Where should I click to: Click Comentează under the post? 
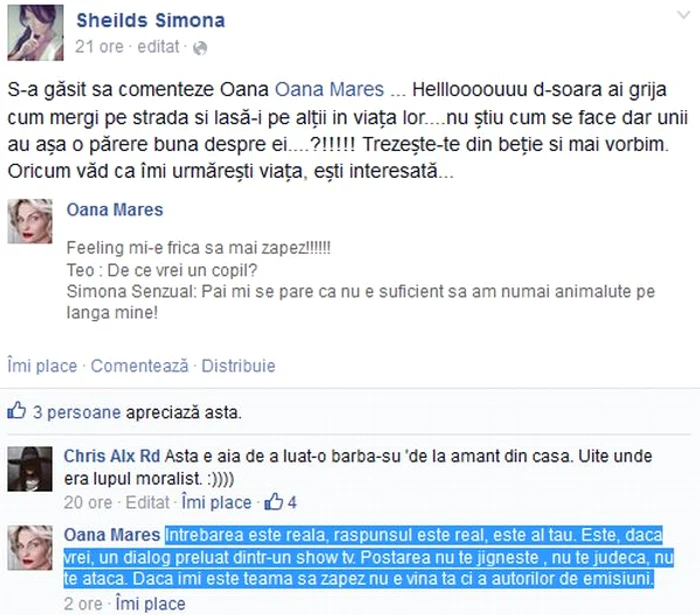click(x=140, y=366)
